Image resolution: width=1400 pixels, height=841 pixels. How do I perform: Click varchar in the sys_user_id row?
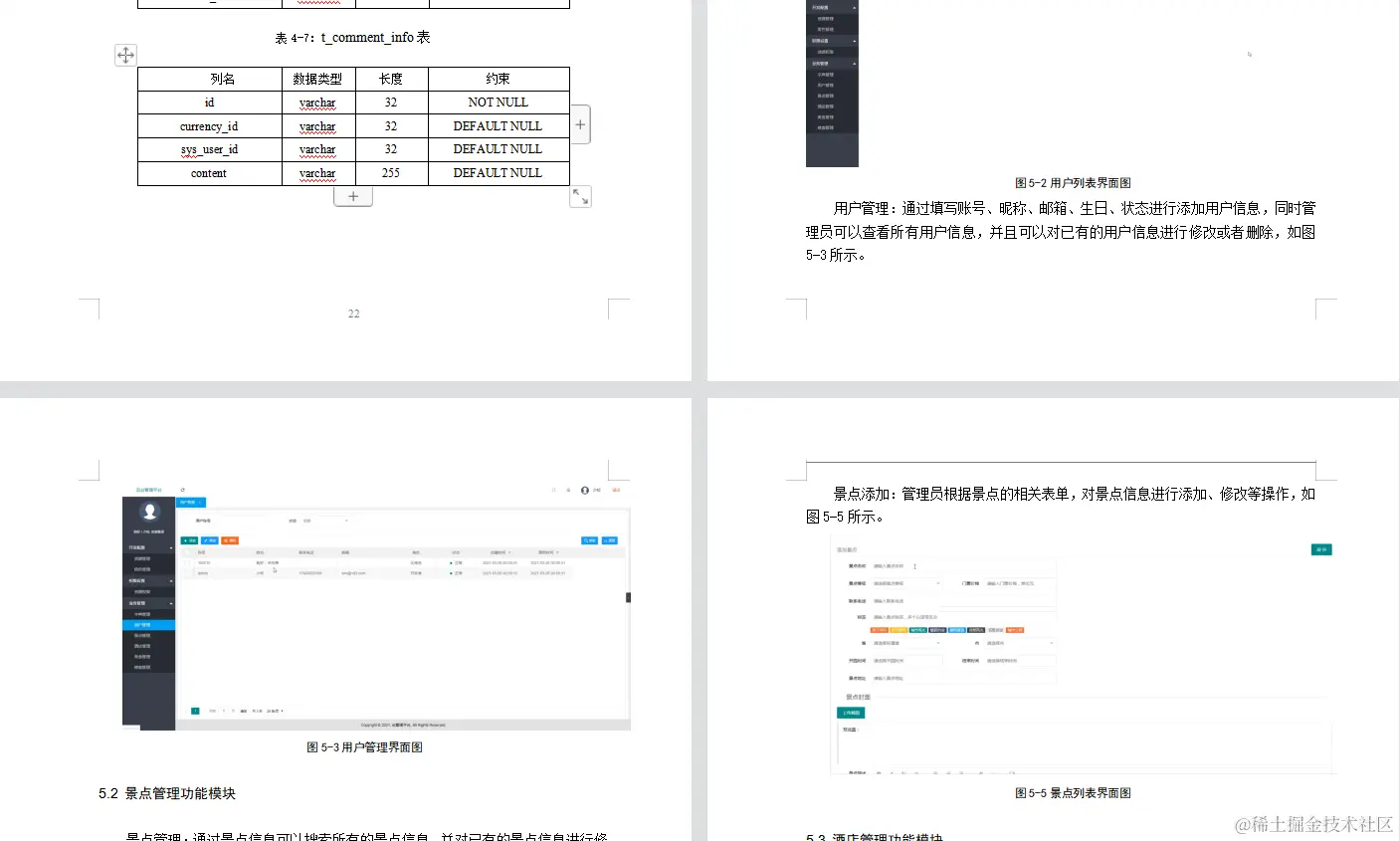[x=317, y=149]
